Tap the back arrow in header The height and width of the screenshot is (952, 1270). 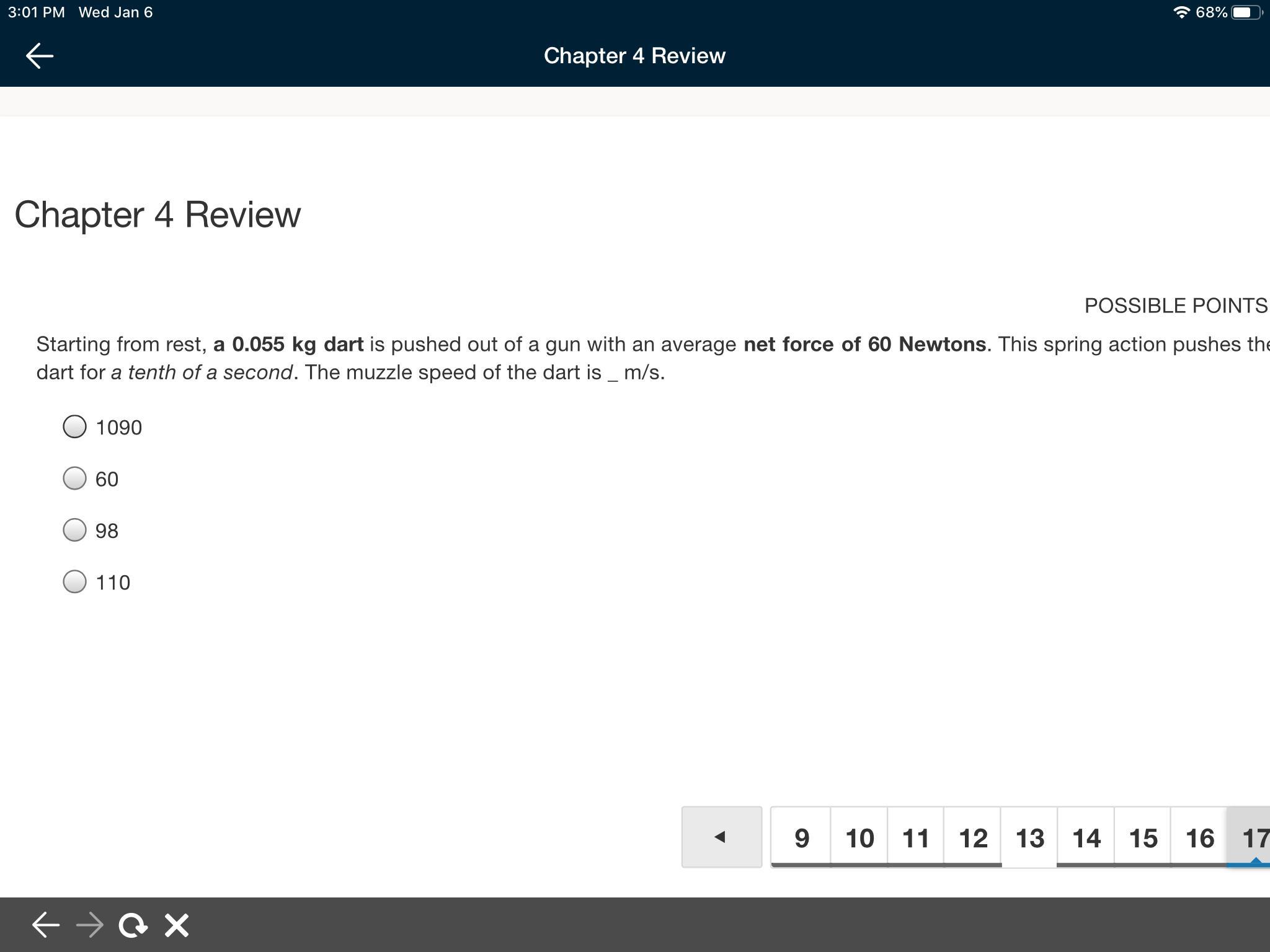tap(40, 56)
